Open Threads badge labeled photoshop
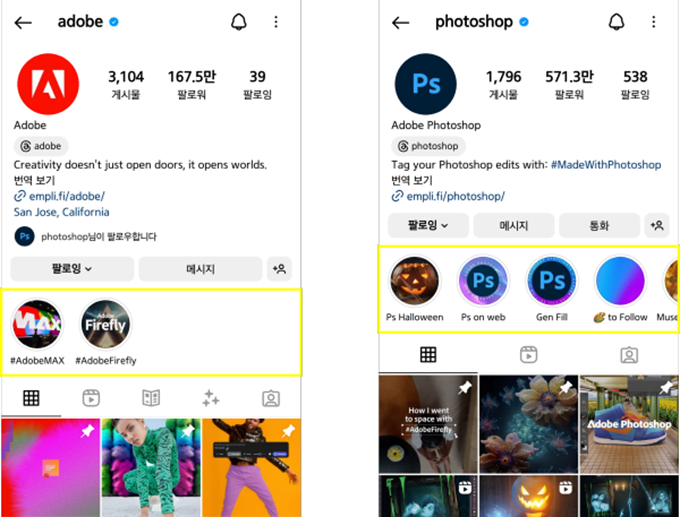 (428, 146)
